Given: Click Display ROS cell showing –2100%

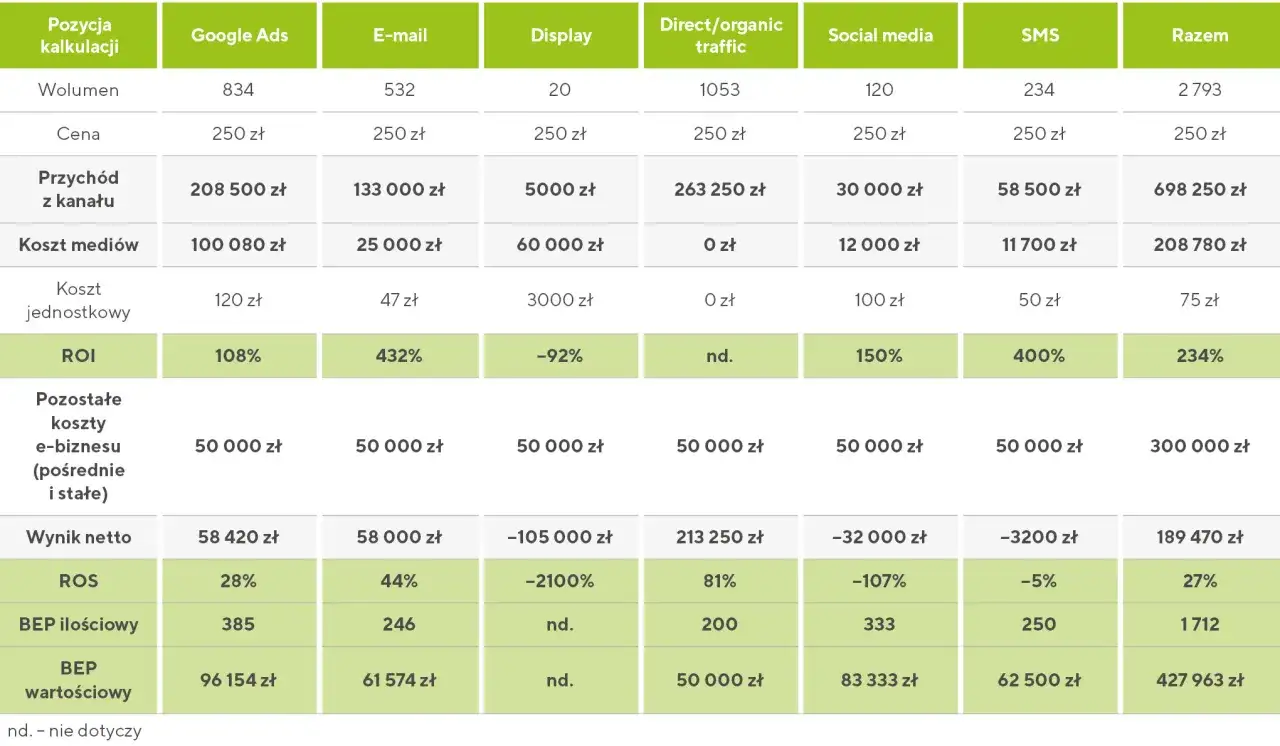Looking at the screenshot, I should (x=560, y=581).
